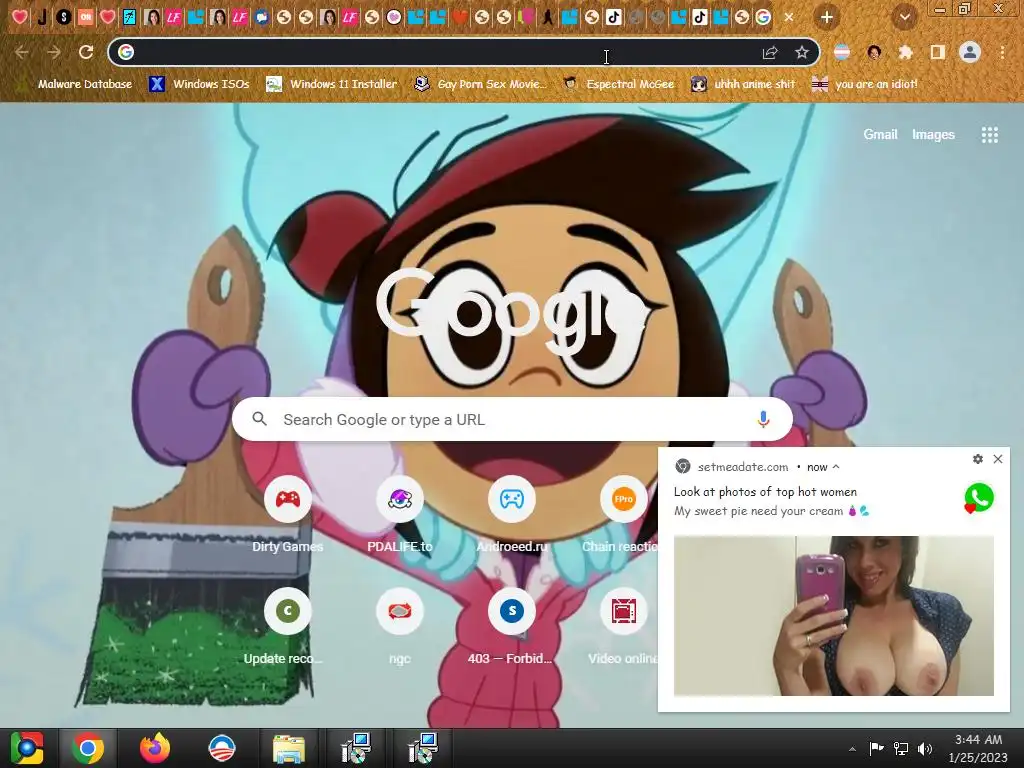Click the cartoon avatar extension icon
Image resolution: width=1024 pixels, height=768 pixels.
(x=874, y=52)
